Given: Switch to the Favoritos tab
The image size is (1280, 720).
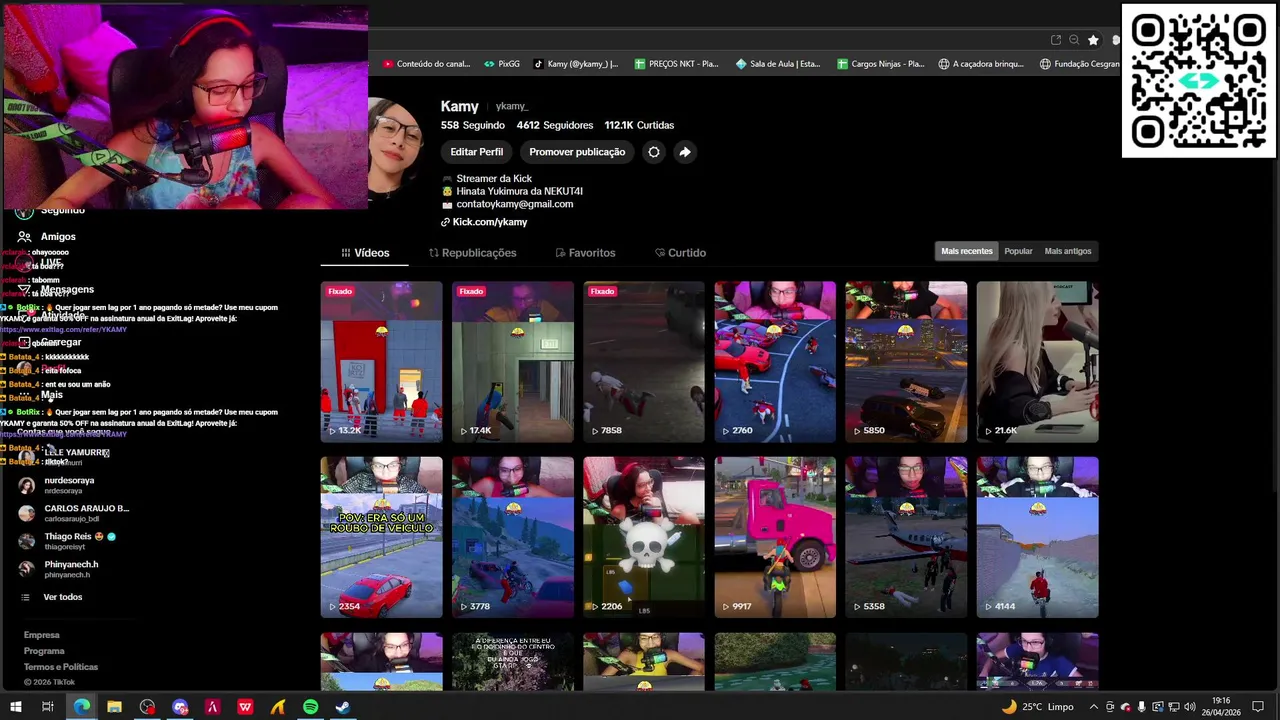Looking at the screenshot, I should [585, 253].
